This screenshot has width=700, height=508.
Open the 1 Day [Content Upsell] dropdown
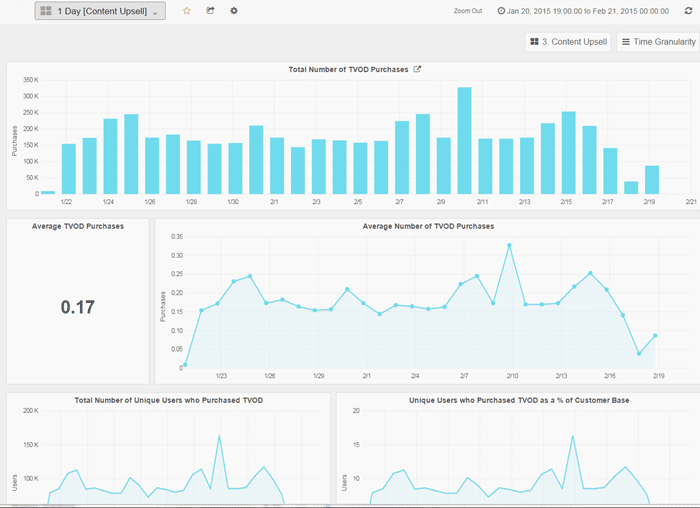point(100,11)
